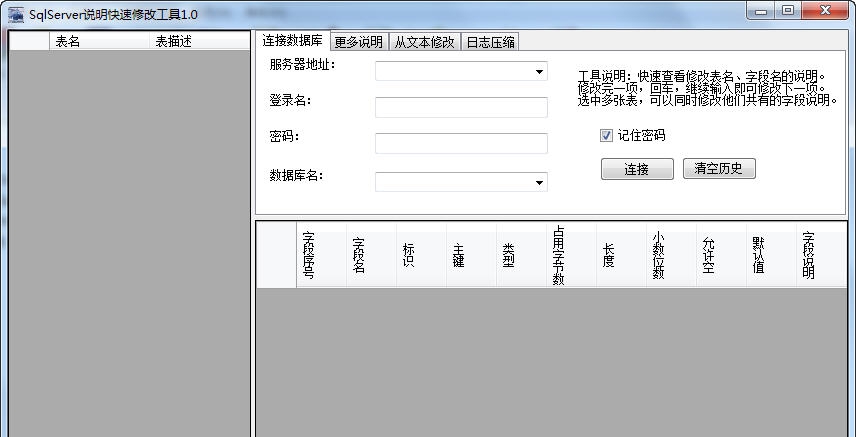Click the 字段名 column header
Screen dimensions: 856x437
pos(371,255)
